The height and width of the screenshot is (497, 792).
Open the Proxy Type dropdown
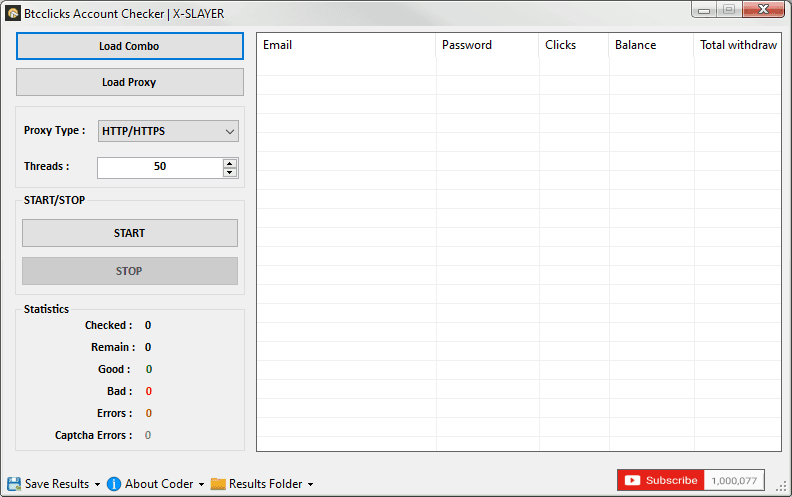(168, 131)
